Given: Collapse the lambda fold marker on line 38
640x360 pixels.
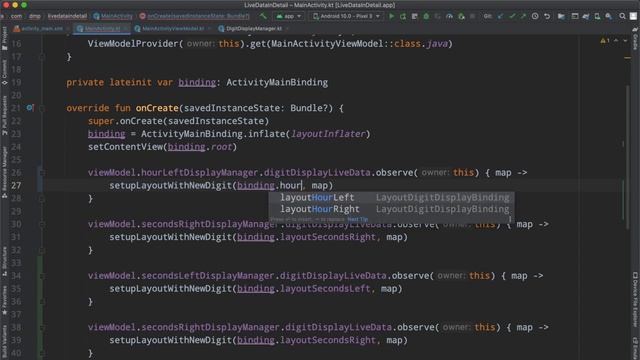Looking at the screenshot, I should click(x=42, y=327).
